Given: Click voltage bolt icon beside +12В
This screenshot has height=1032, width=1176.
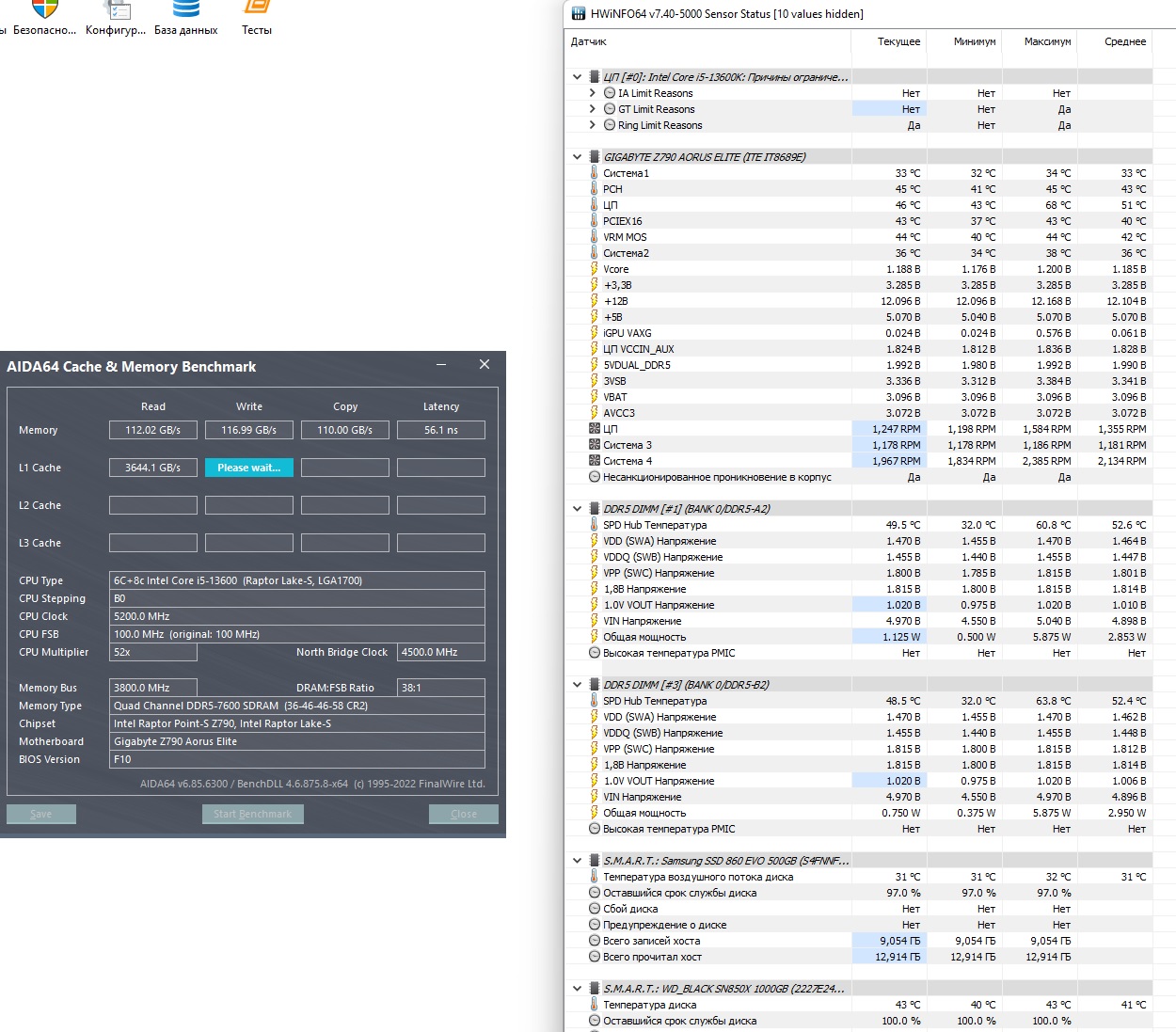Looking at the screenshot, I should click(594, 301).
